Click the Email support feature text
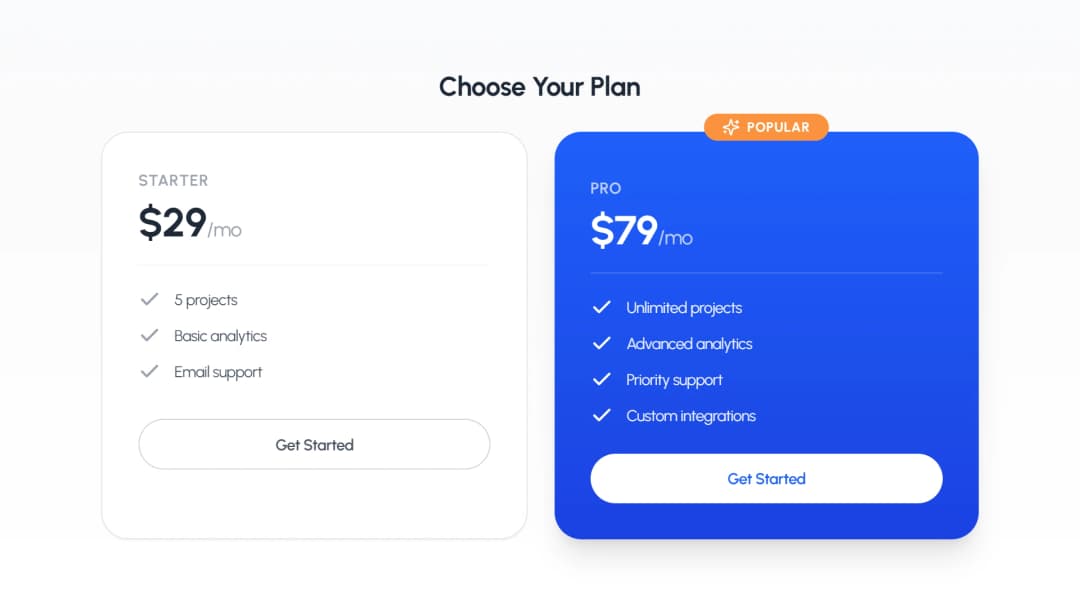Viewport: 1080px width, 608px height. click(x=218, y=371)
